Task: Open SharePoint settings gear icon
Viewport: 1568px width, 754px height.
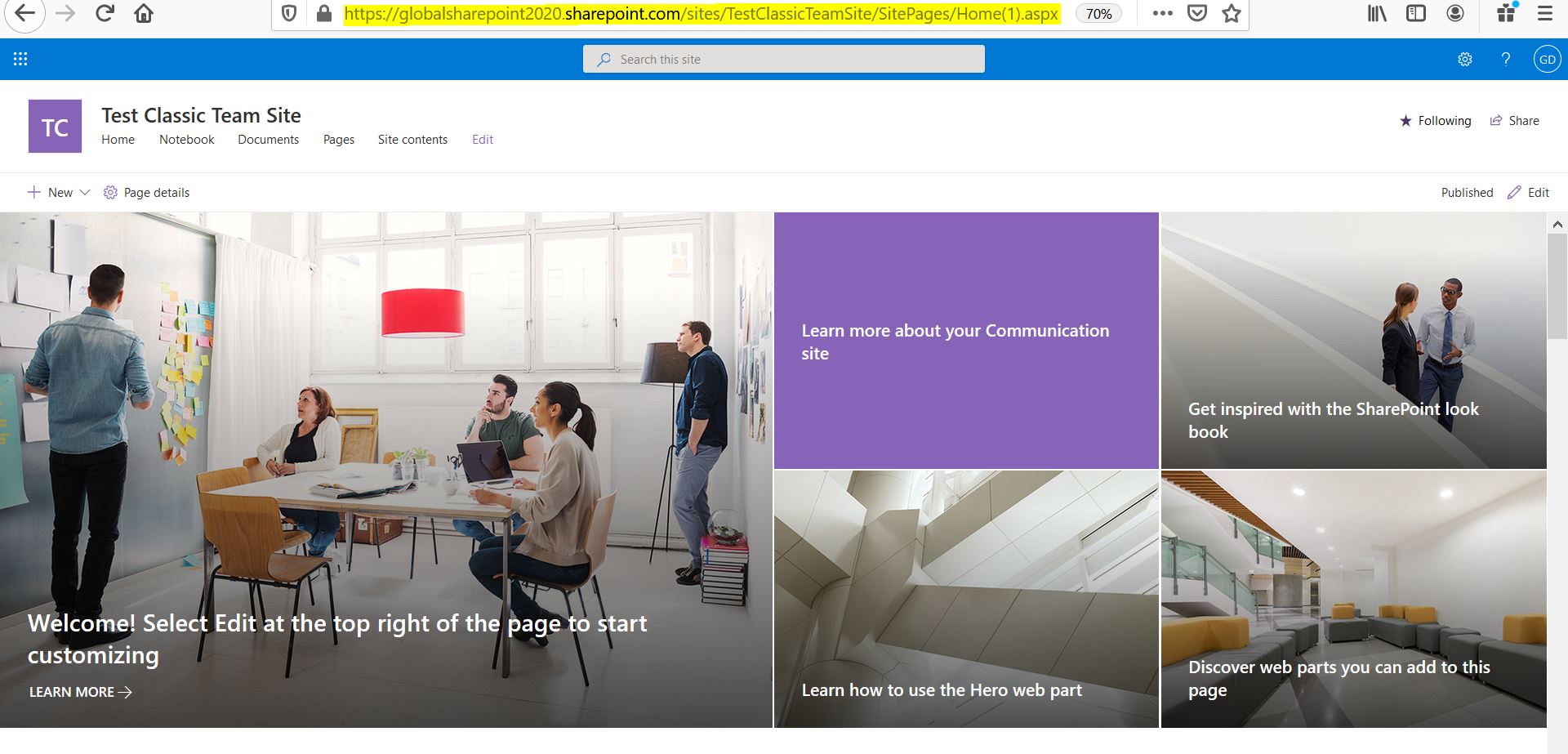Action: click(x=1465, y=60)
